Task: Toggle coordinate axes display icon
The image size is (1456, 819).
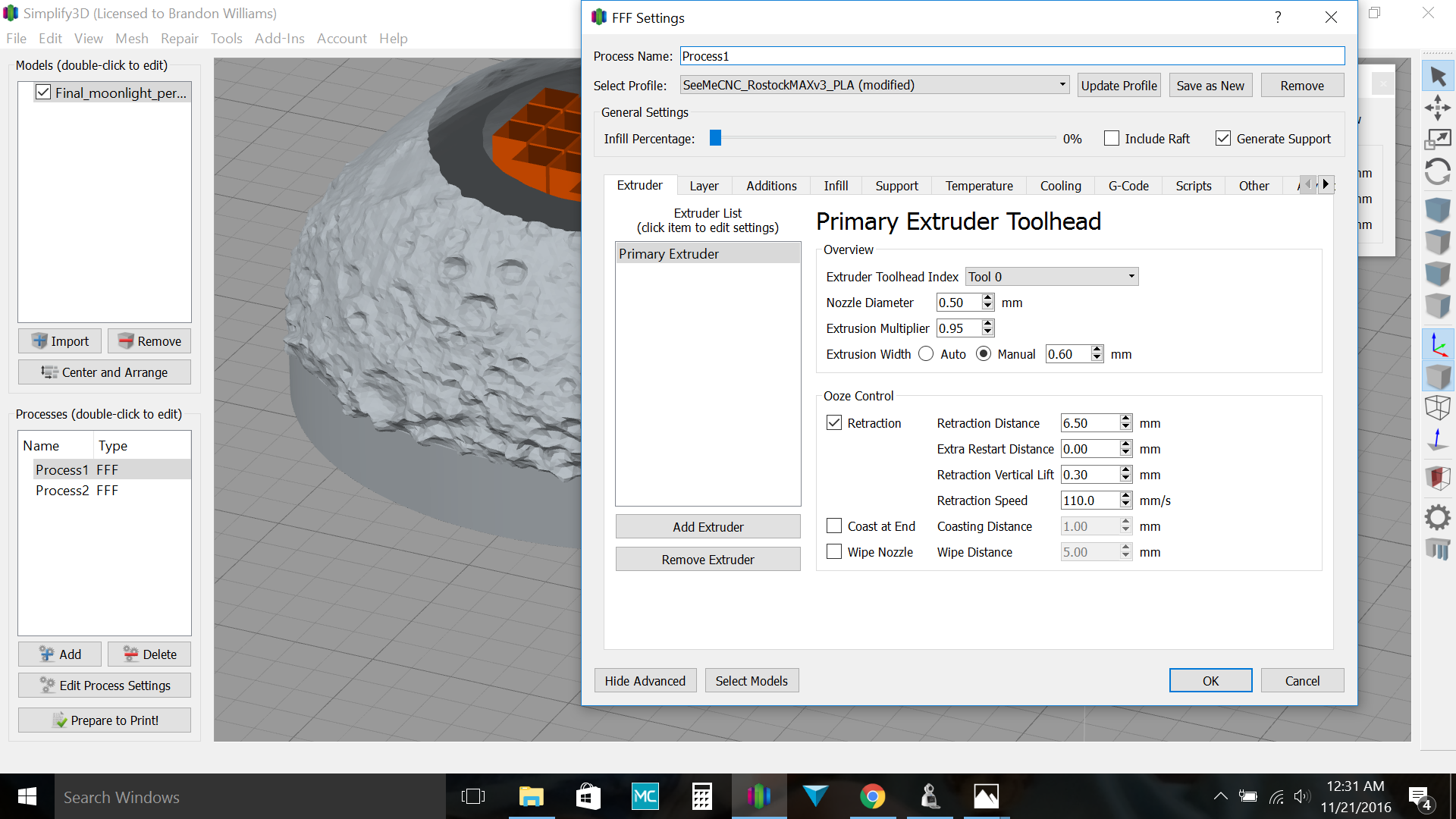Action: (1438, 345)
